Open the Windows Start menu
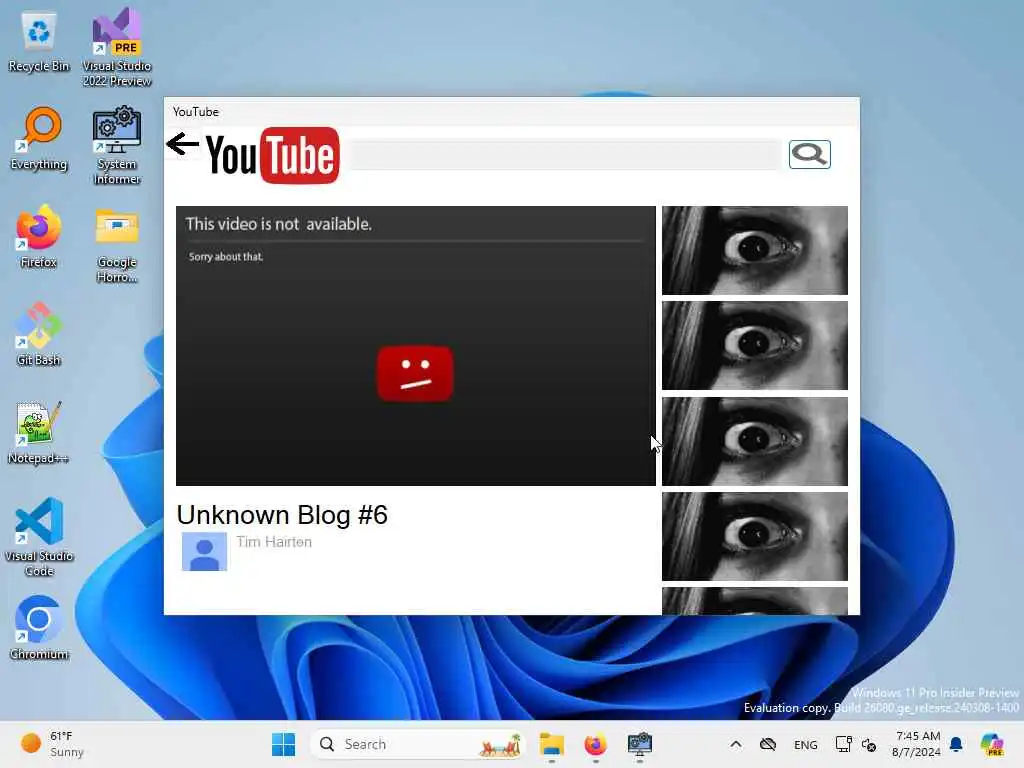 (x=283, y=744)
